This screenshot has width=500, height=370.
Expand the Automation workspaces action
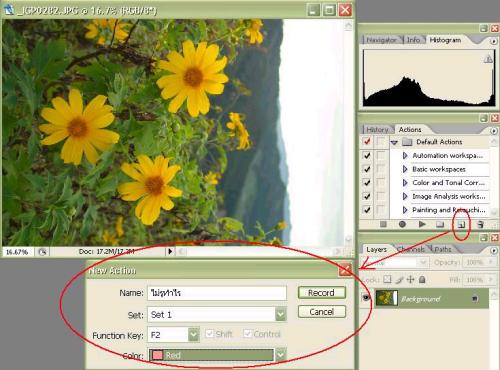(x=405, y=155)
